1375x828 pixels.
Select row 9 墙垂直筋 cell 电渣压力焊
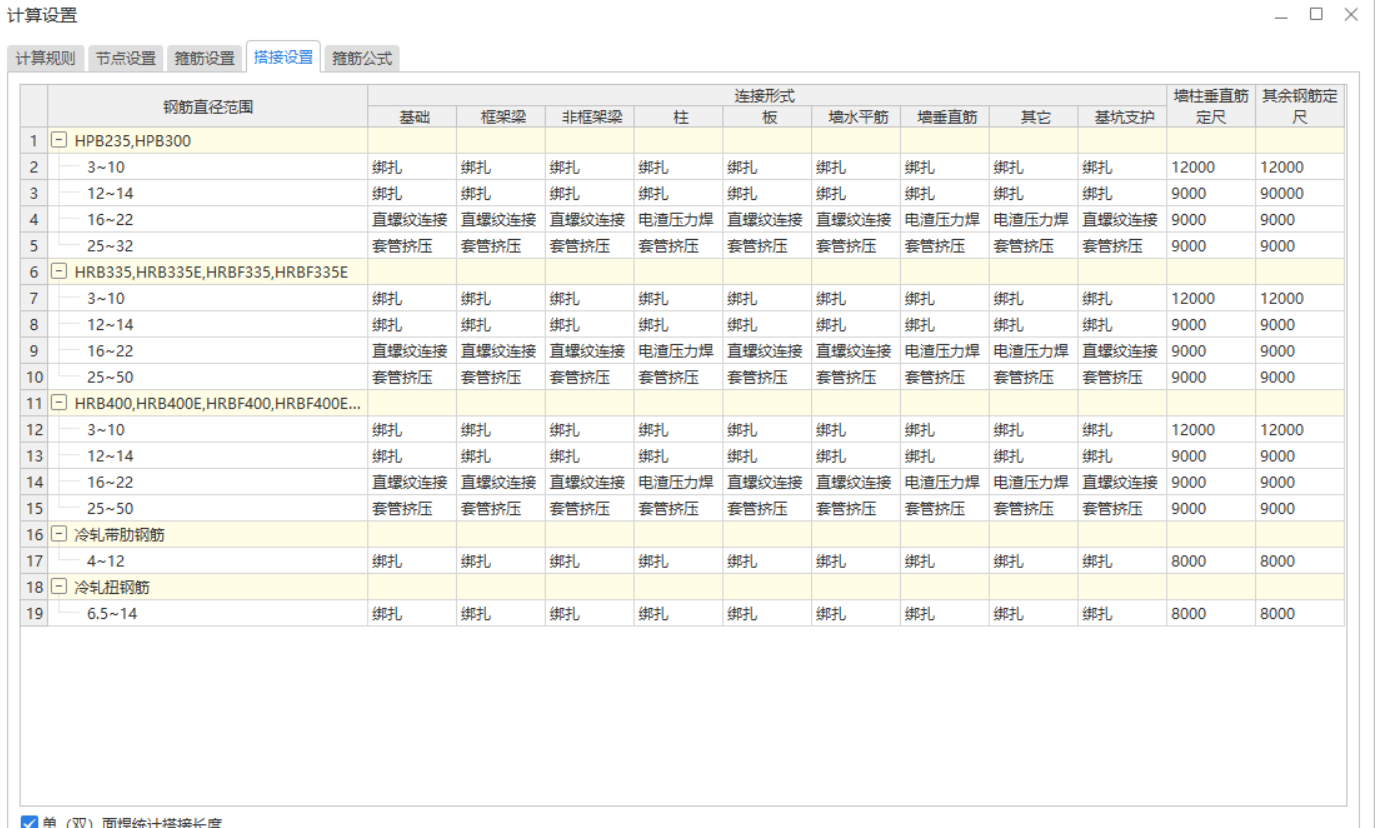(x=945, y=351)
